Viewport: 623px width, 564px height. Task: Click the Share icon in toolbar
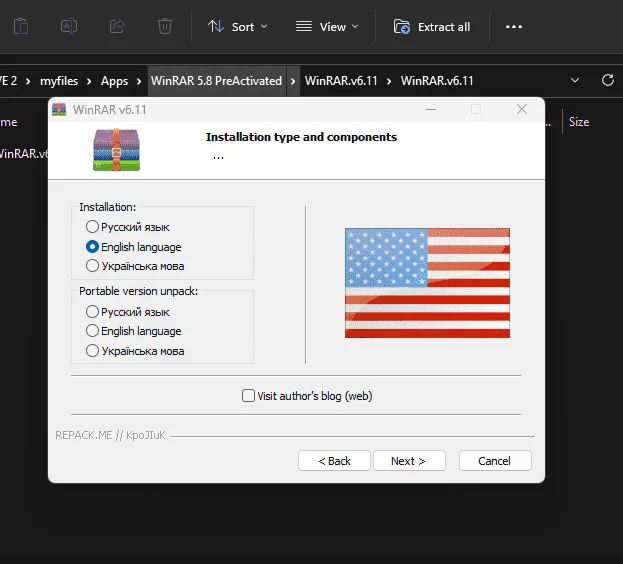click(x=117, y=27)
